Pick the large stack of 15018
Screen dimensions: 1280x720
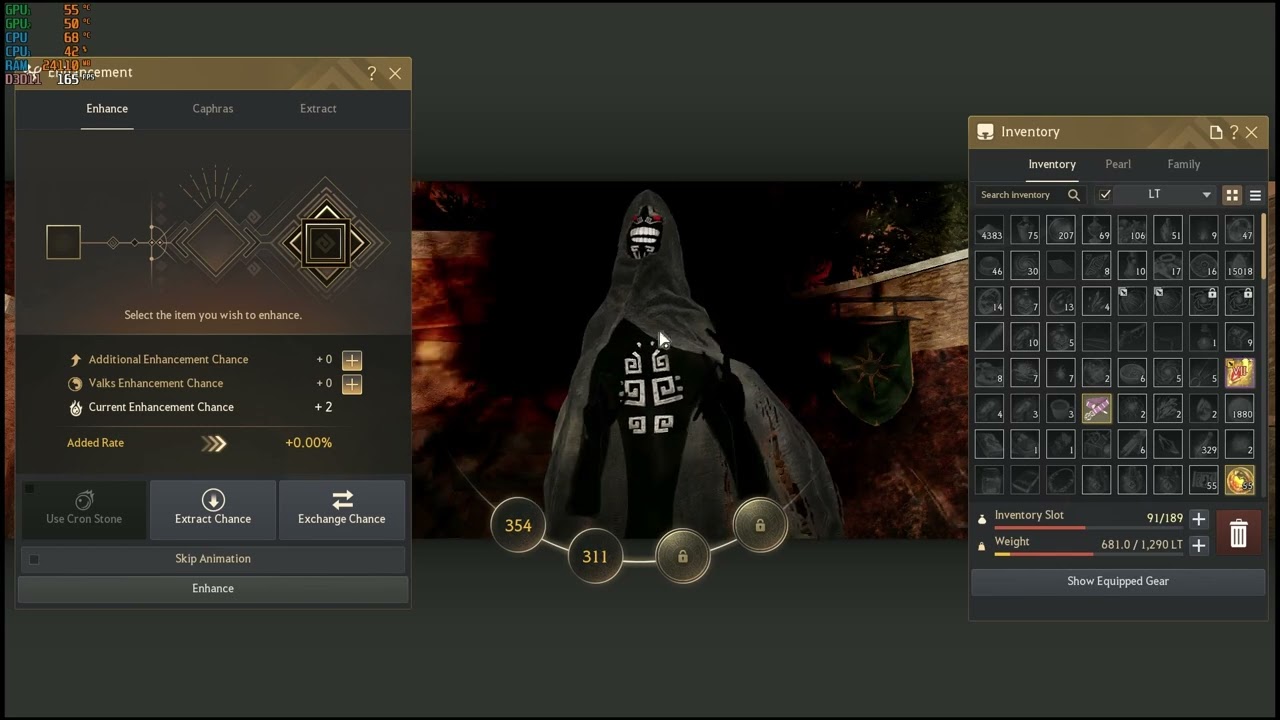point(1240,265)
